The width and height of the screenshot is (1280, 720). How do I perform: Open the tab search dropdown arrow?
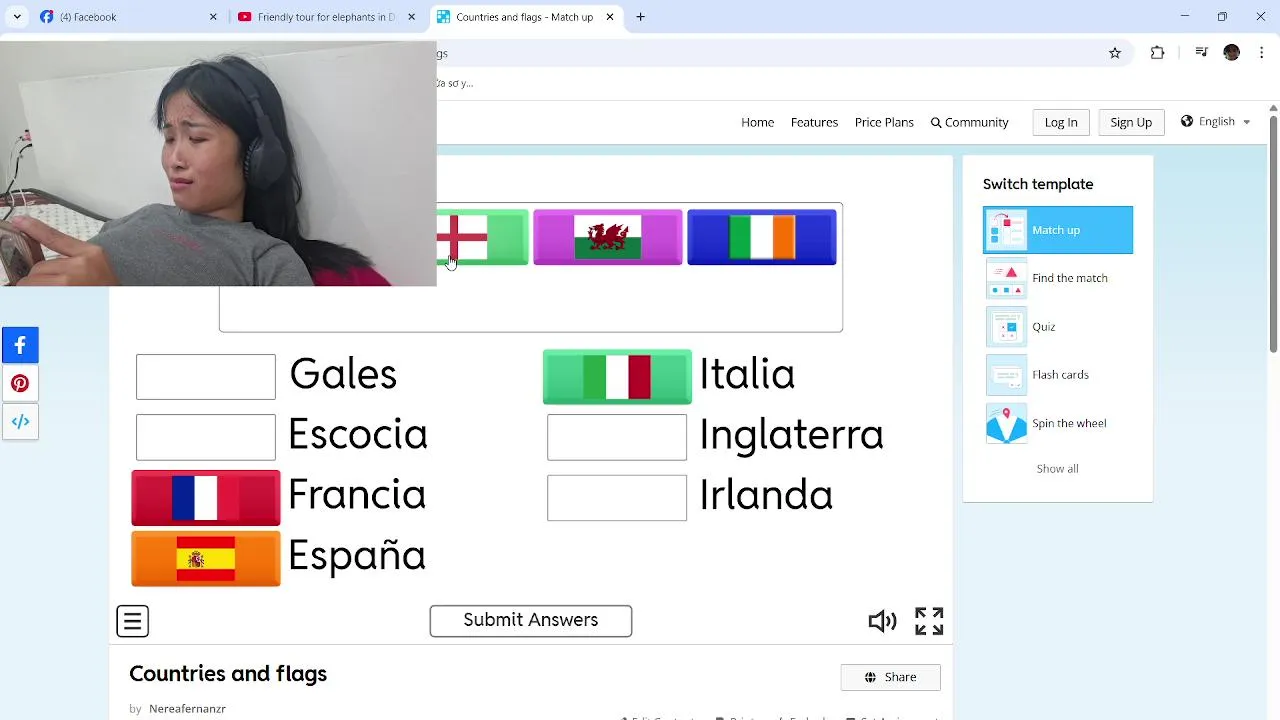(17, 17)
